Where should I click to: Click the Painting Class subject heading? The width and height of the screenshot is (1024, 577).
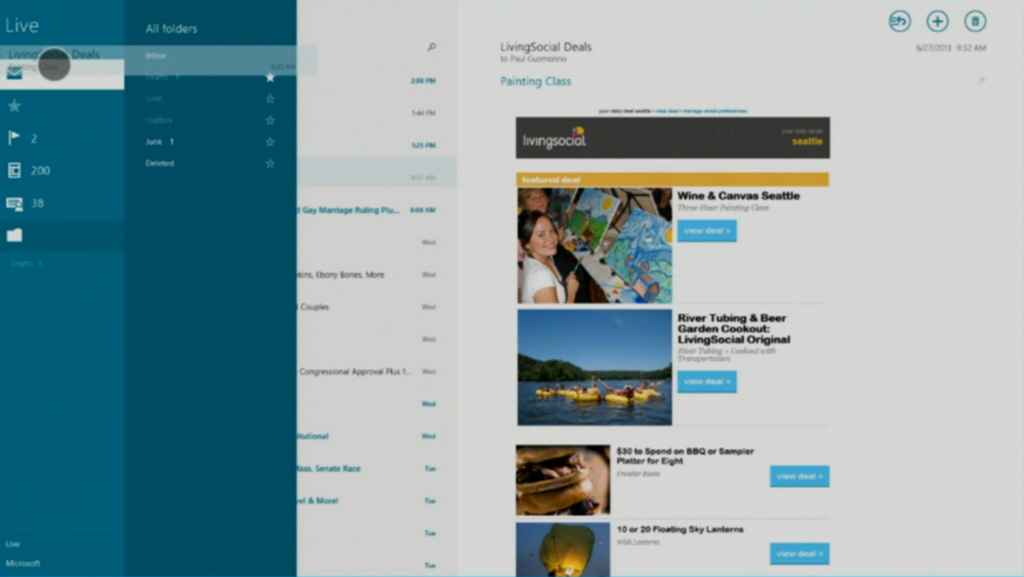point(536,81)
